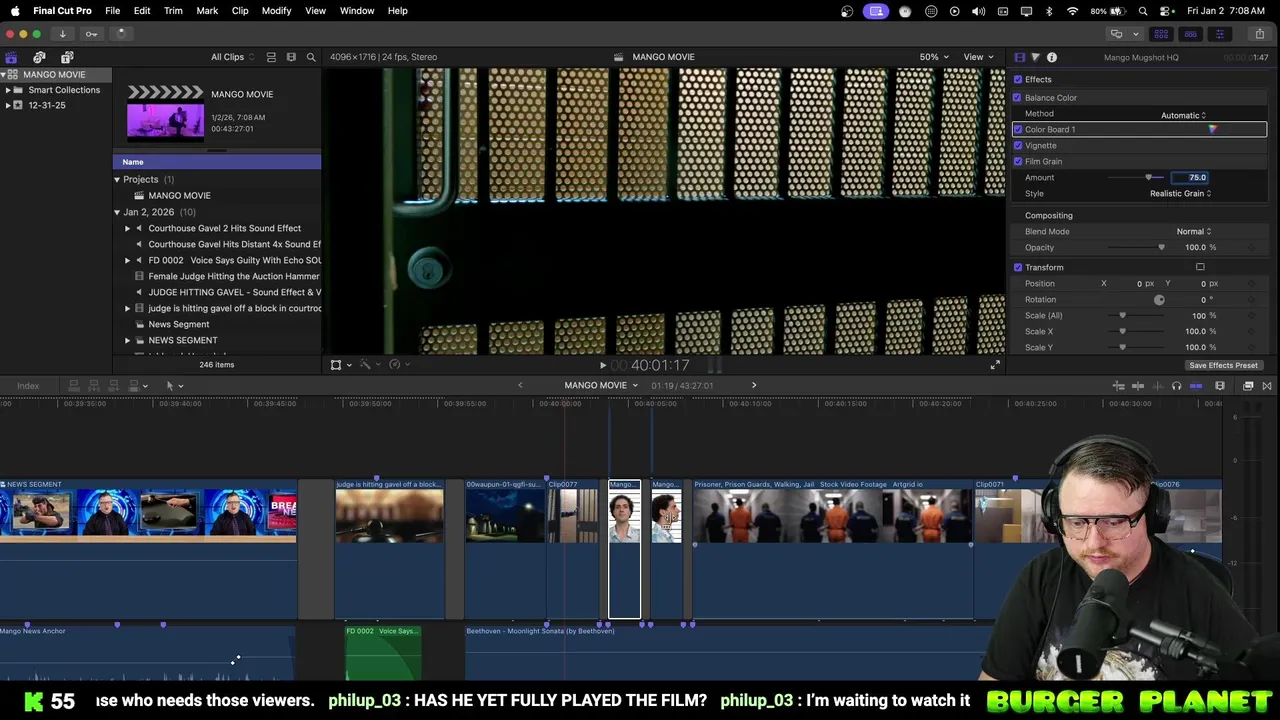This screenshot has height=720, width=1280.
Task: Collapse the Jan 2, 2026 group
Action: click(117, 212)
